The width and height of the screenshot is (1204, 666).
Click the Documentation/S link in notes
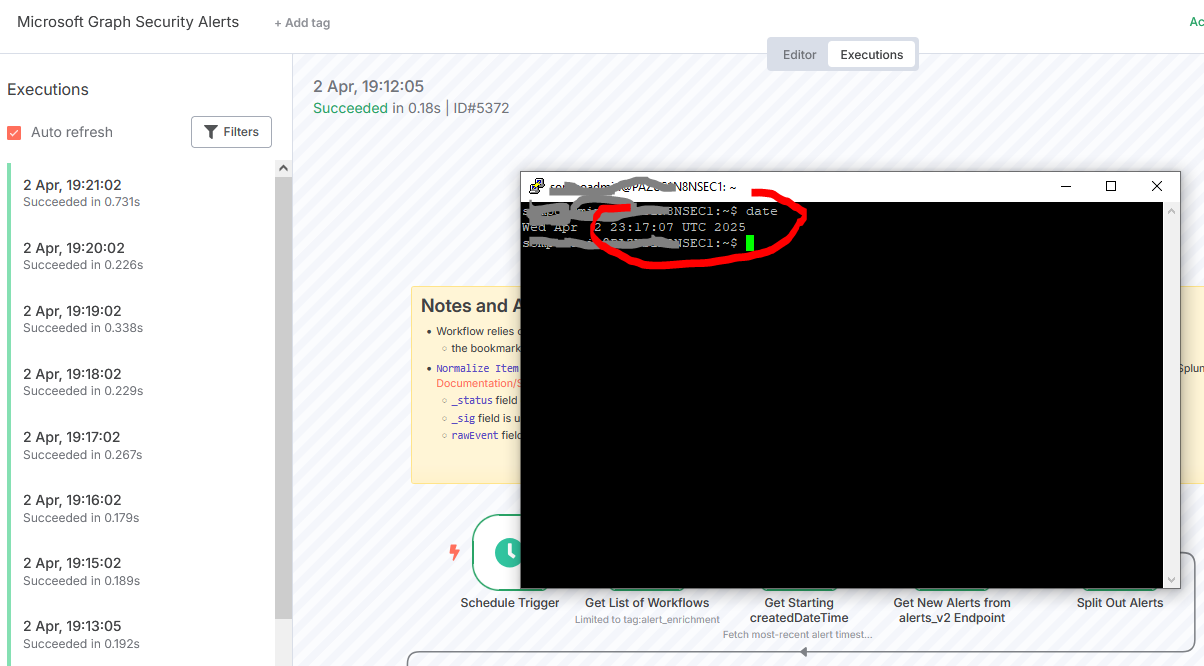[478, 383]
